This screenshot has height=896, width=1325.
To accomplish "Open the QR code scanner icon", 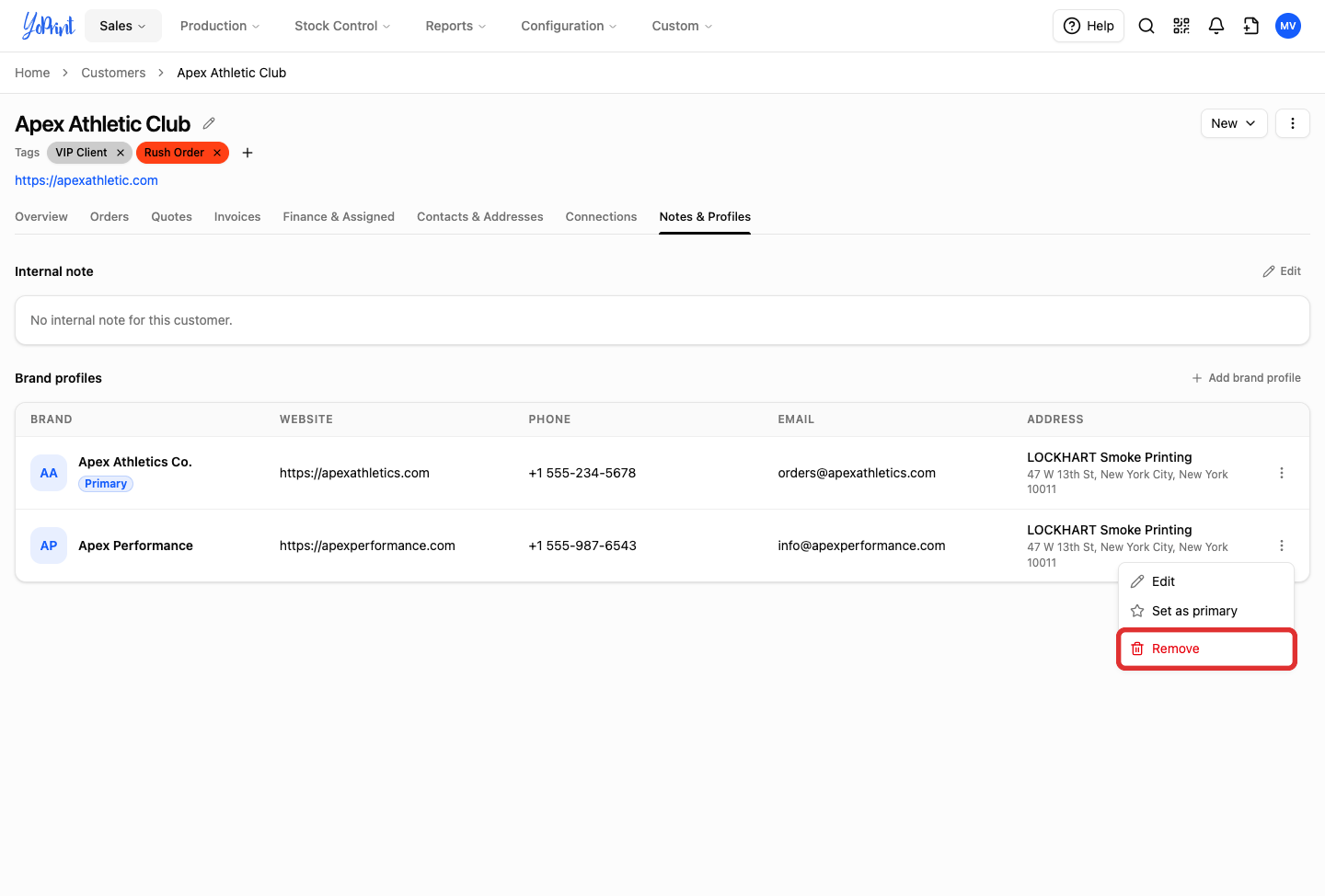I will point(1181,26).
